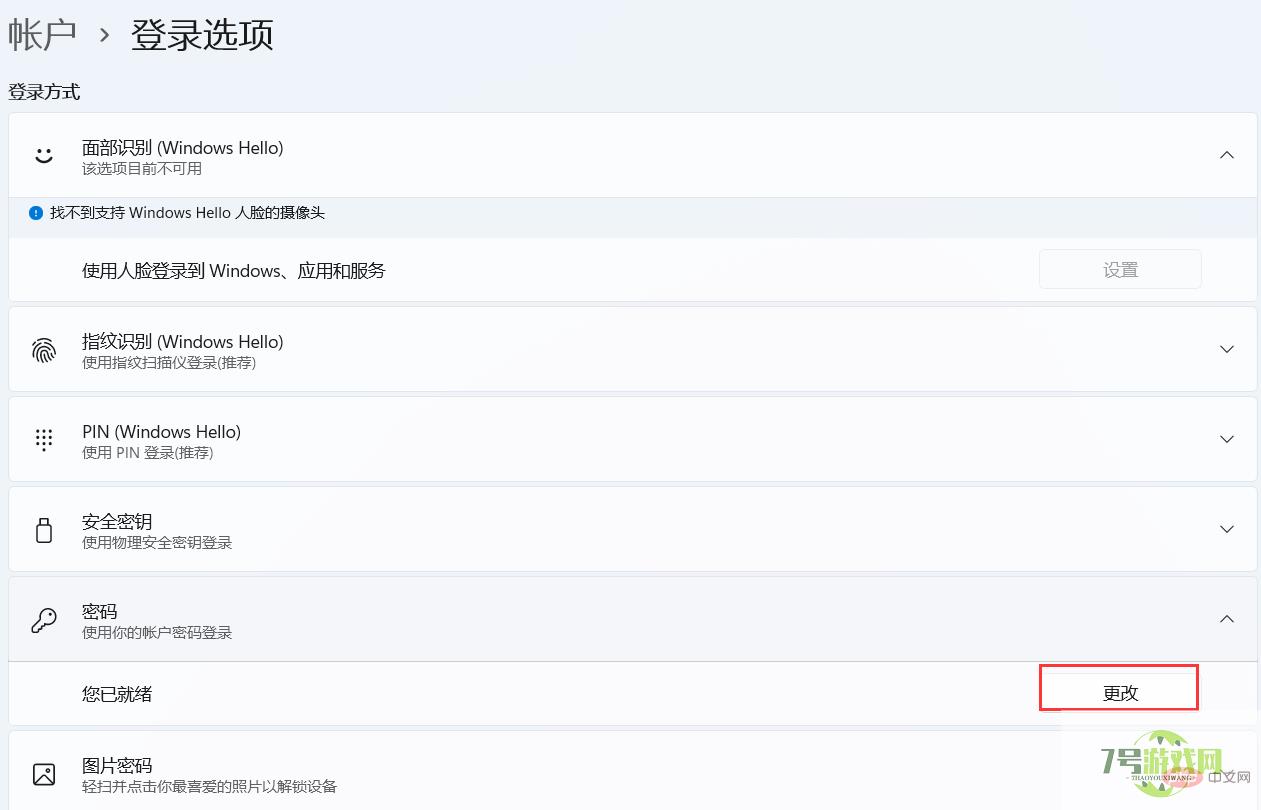This screenshot has height=810, width=1261.
Task: Select the PIN (Windows Hello) label
Action: pyautogui.click(x=161, y=432)
